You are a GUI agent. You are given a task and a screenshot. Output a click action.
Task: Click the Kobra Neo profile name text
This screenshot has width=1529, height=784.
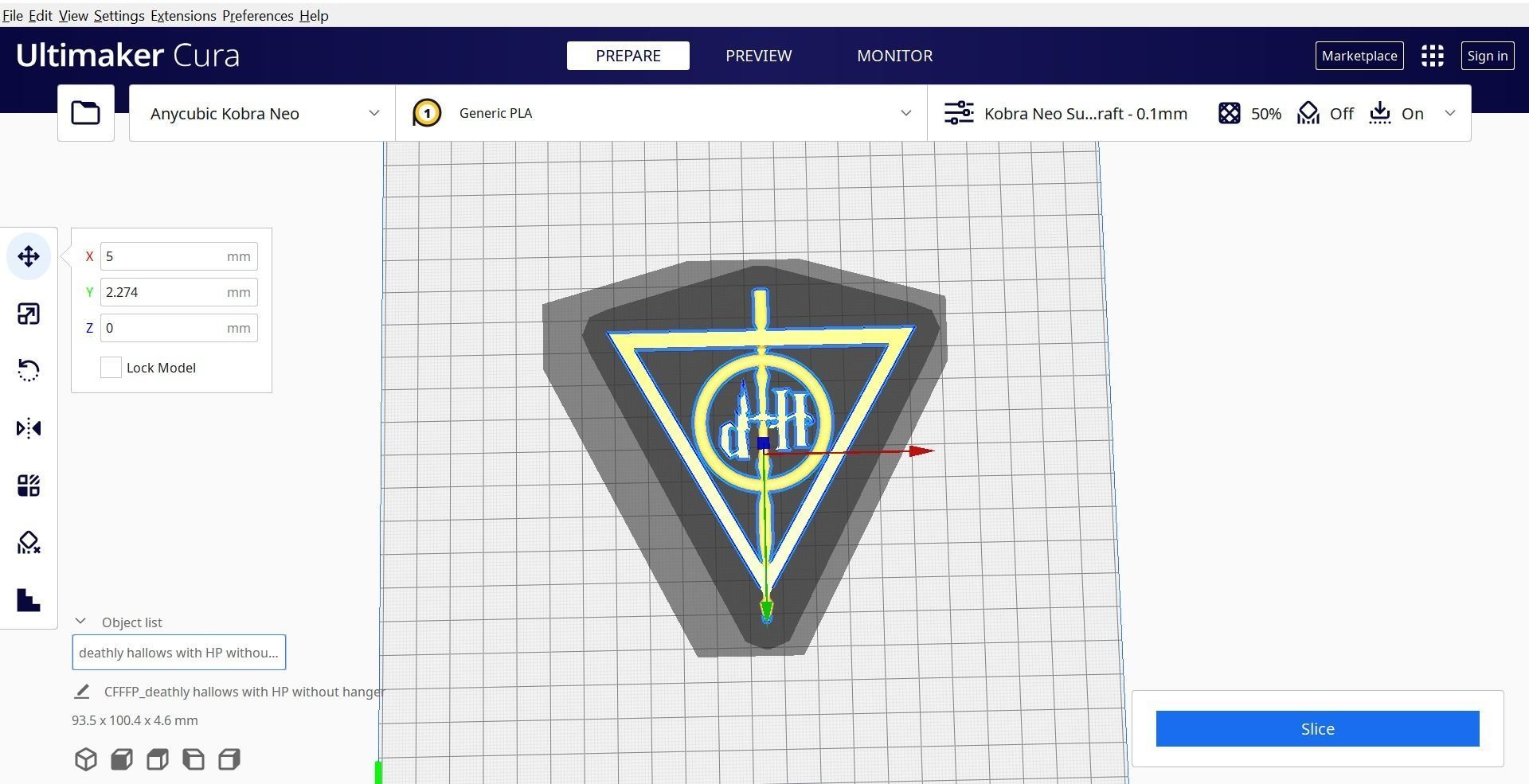click(x=1085, y=113)
